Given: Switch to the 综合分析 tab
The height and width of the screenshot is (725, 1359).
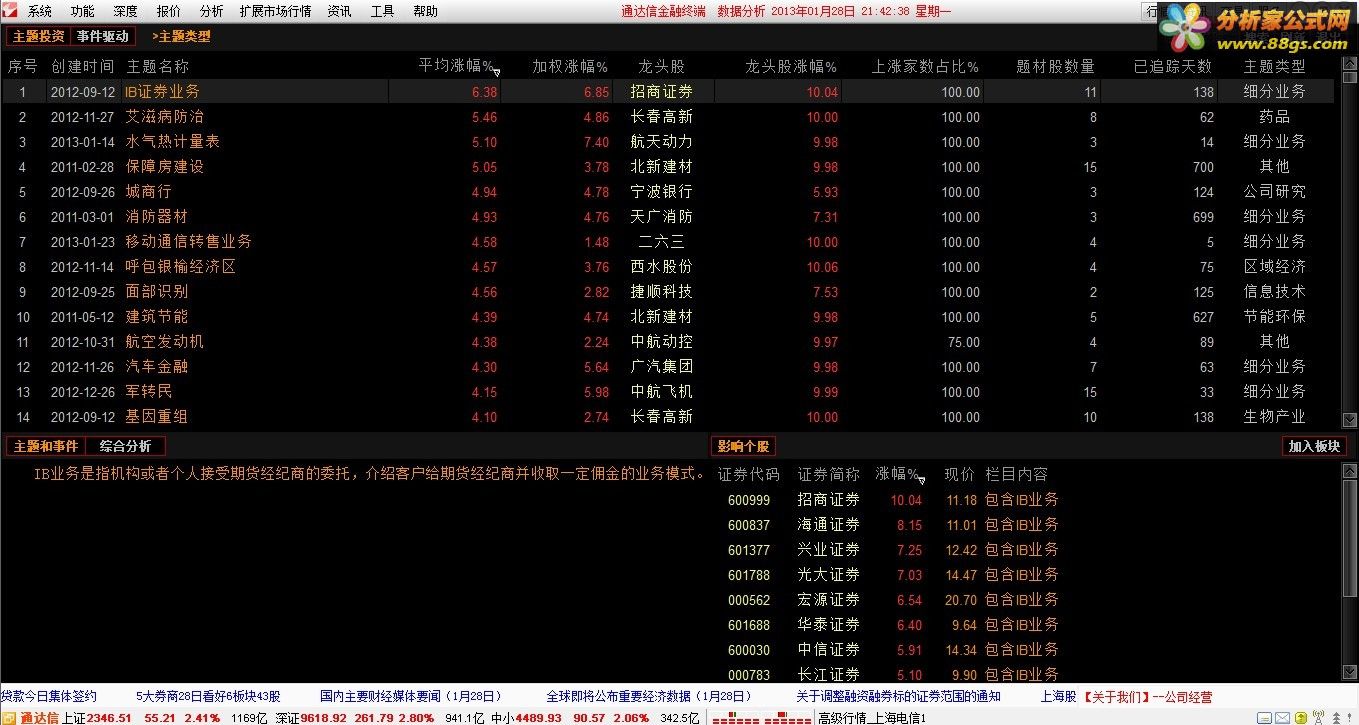Looking at the screenshot, I should click(126, 446).
